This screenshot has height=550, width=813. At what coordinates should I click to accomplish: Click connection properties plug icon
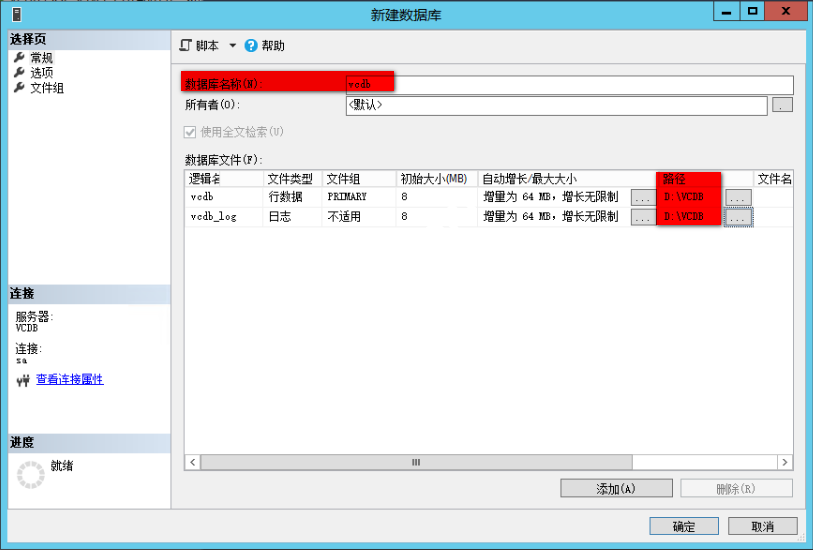[23, 380]
